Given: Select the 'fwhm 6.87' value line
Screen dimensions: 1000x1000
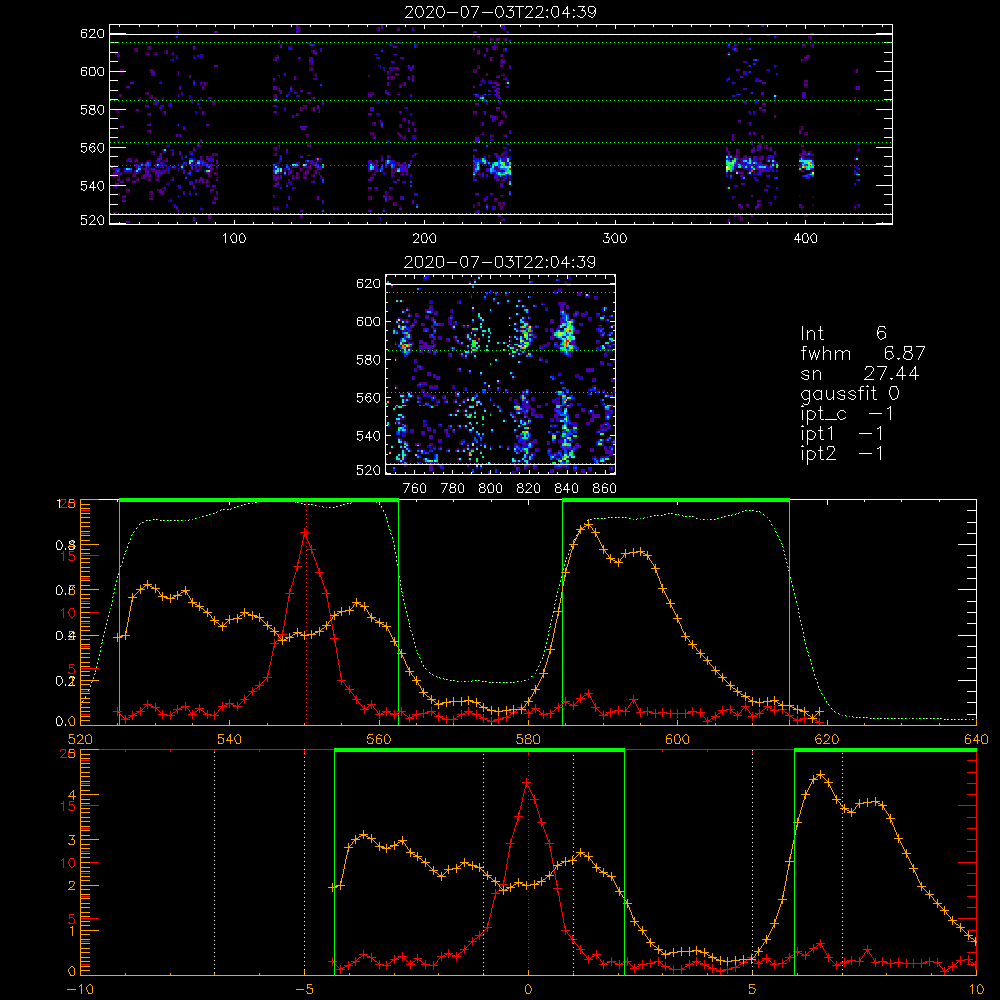Looking at the screenshot, I should pyautogui.click(x=863, y=353).
